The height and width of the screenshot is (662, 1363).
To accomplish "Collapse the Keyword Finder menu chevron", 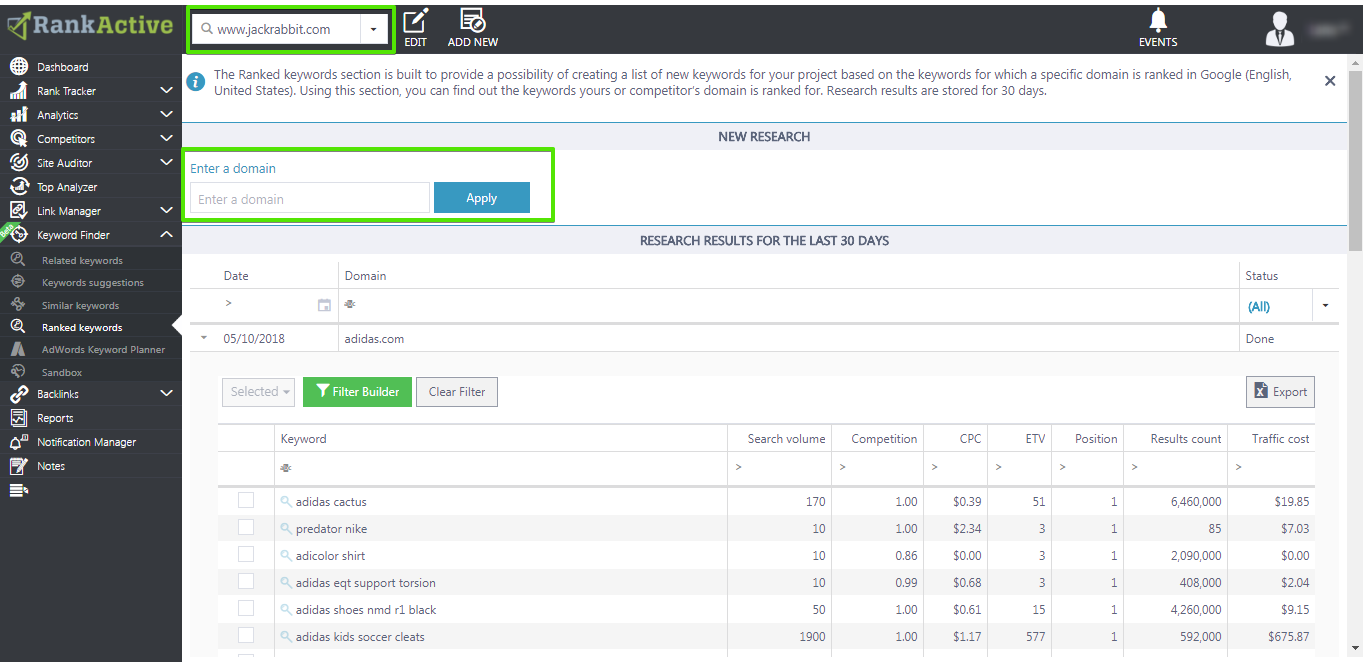I will 166,235.
